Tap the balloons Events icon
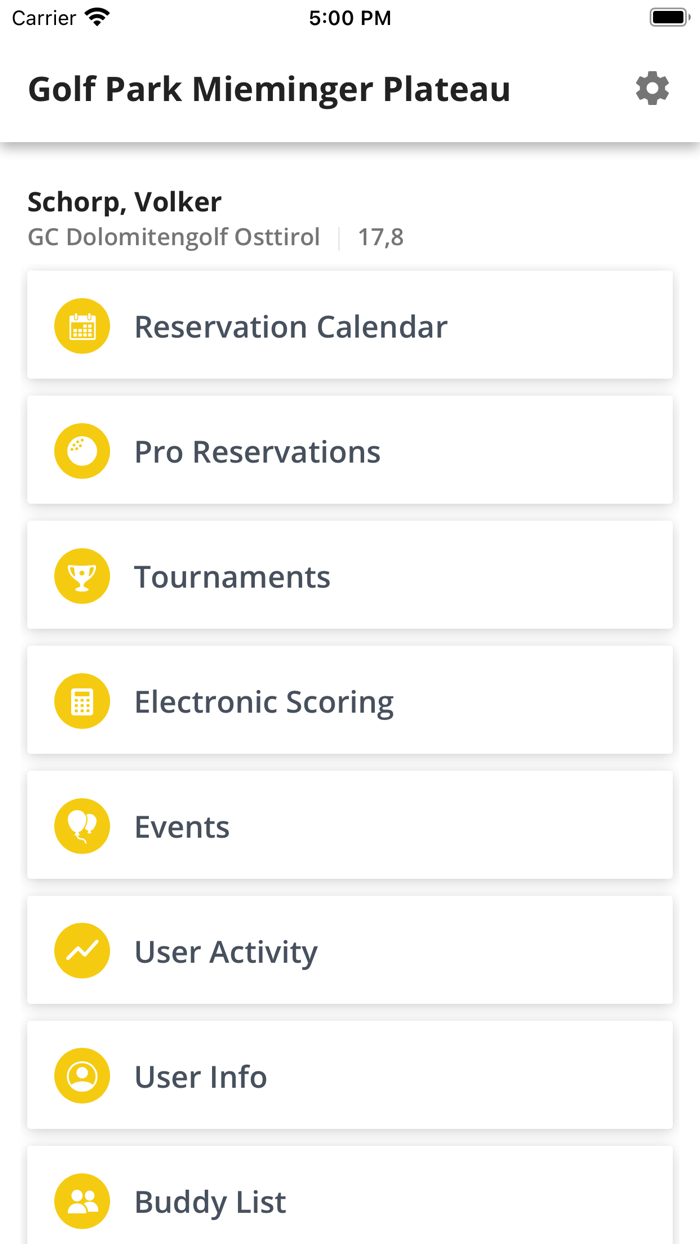Viewport: 700px width, 1244px height. 82,826
